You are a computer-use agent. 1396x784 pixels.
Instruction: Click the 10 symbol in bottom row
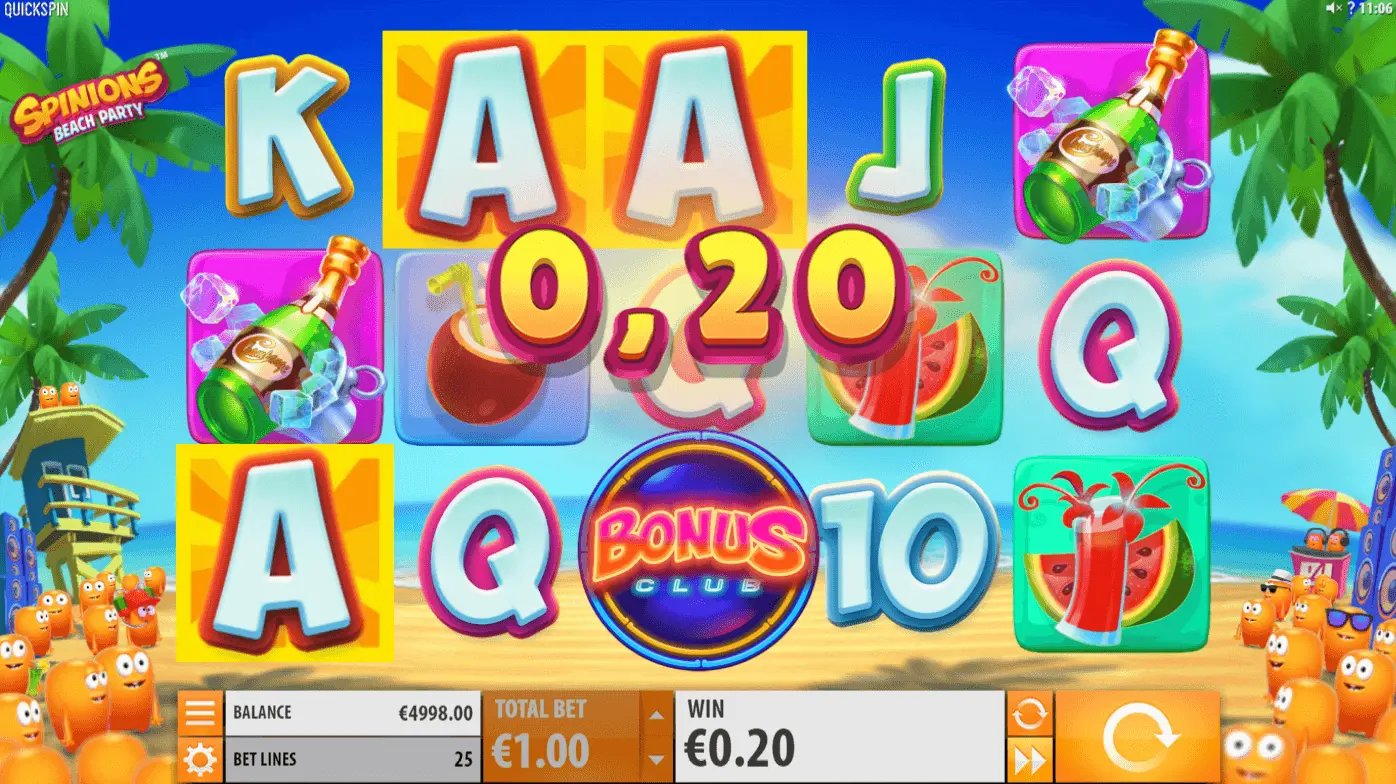905,551
